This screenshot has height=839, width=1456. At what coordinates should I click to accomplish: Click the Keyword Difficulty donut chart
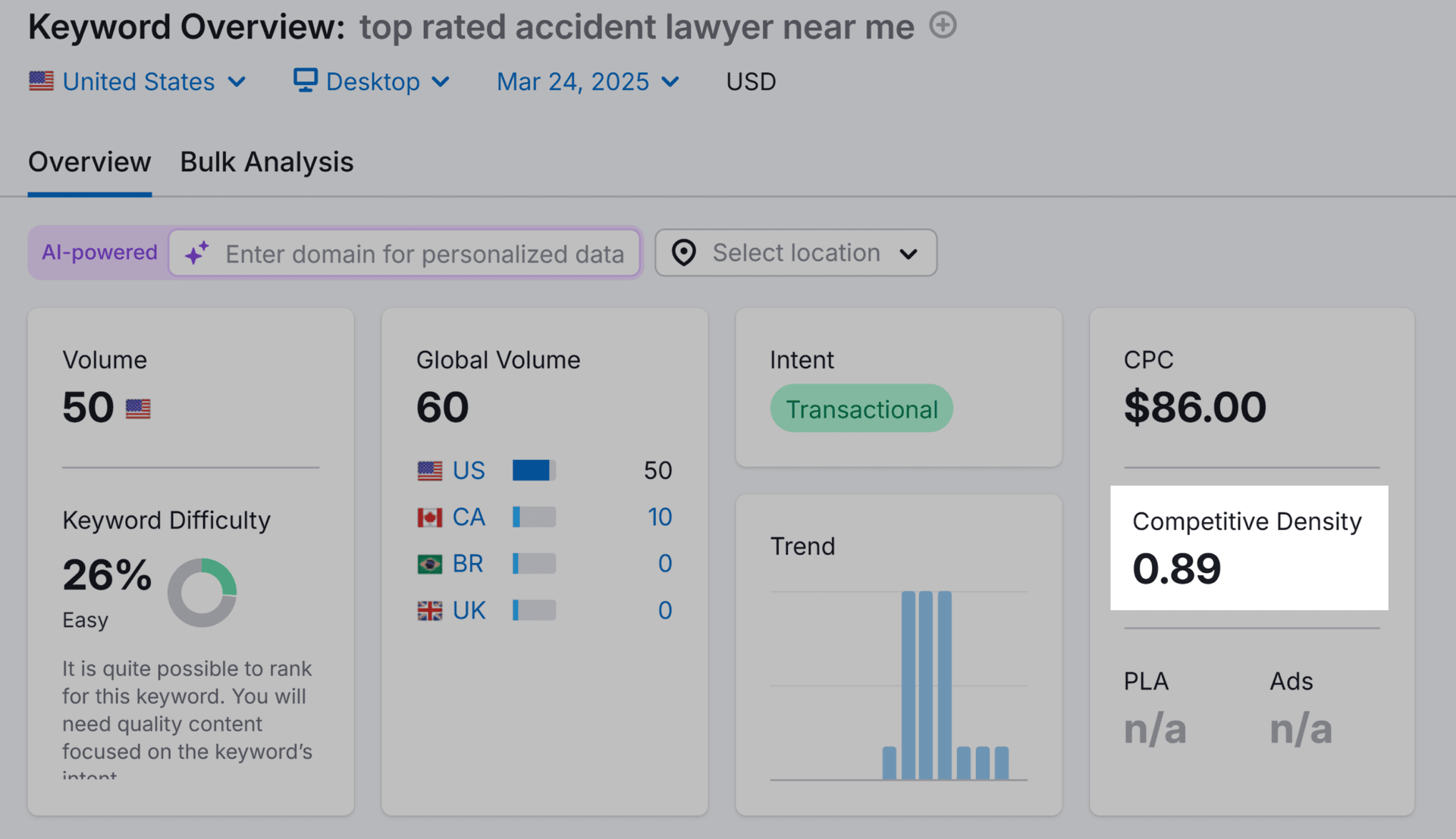point(202,593)
